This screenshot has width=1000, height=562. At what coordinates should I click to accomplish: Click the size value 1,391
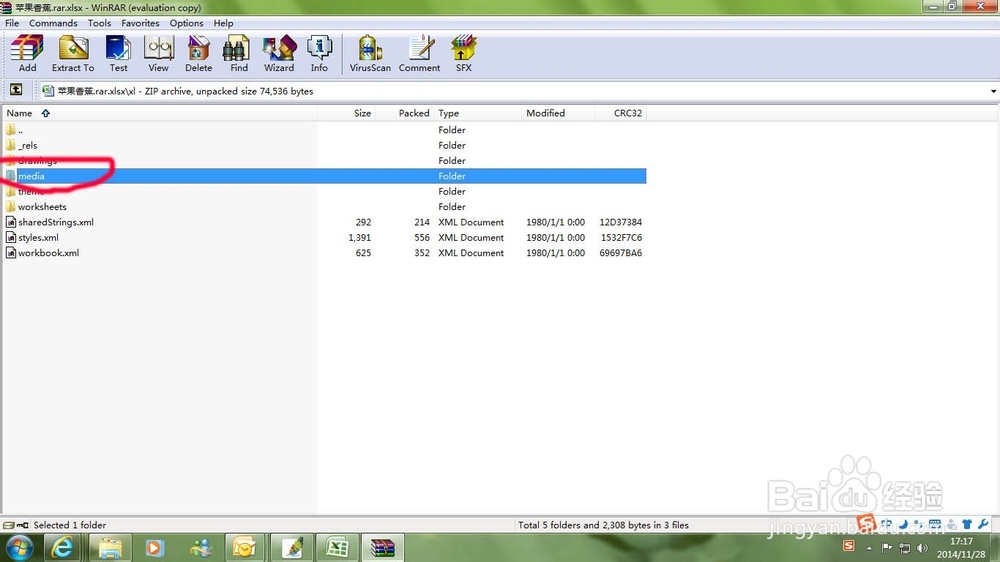[360, 237]
